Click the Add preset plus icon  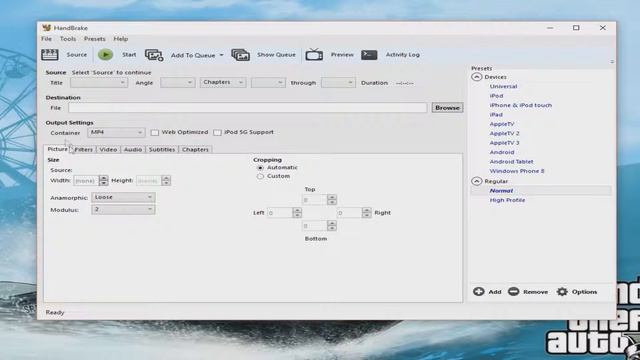(x=479, y=291)
